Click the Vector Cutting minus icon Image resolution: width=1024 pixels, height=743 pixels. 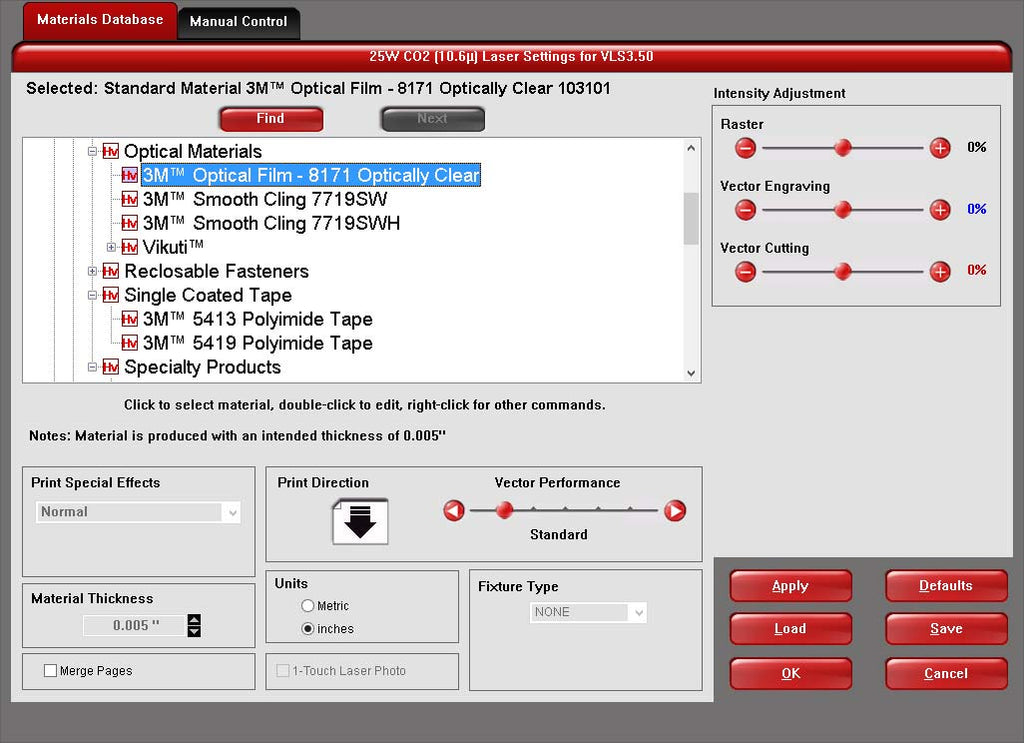click(745, 271)
